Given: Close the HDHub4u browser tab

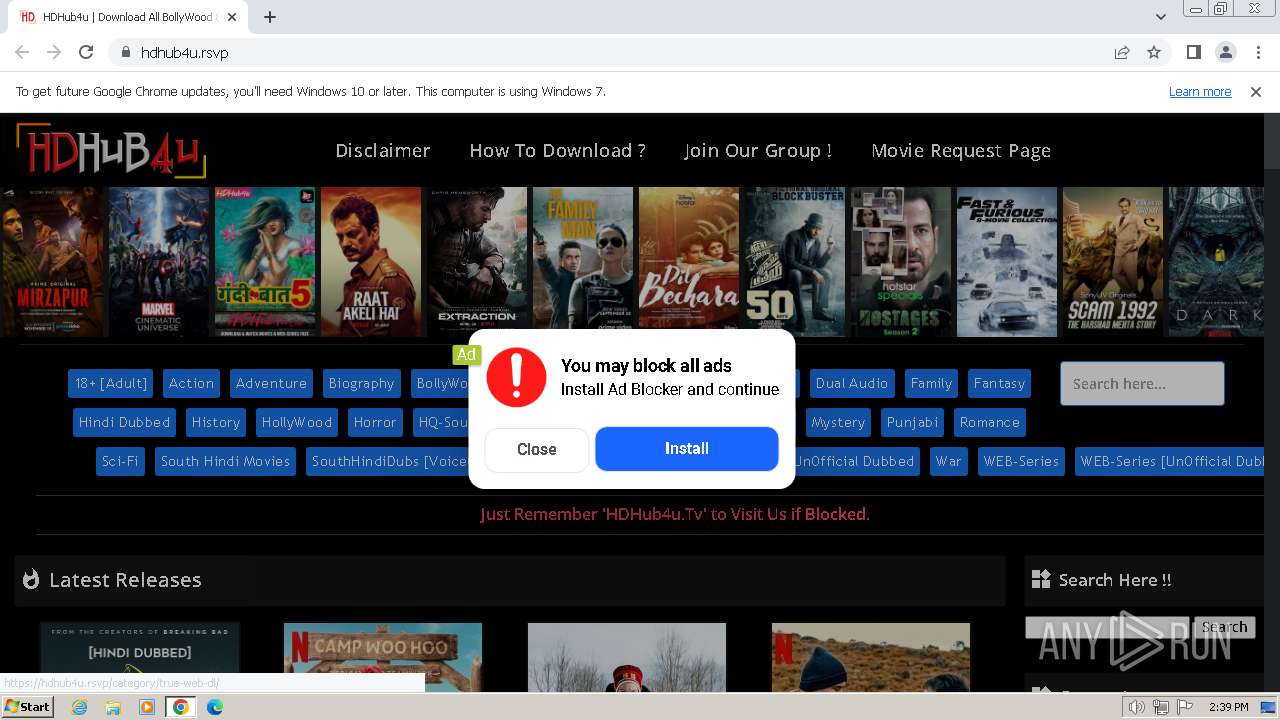Looking at the screenshot, I should [232, 17].
